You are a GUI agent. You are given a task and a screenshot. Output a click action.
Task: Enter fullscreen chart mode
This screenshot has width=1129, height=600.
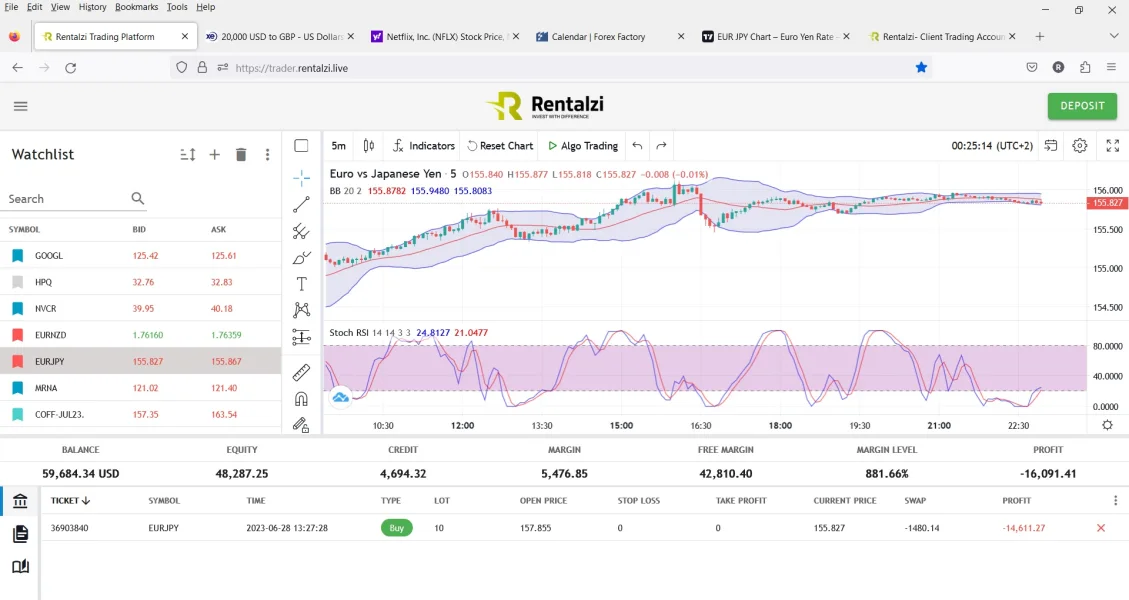[1112, 146]
